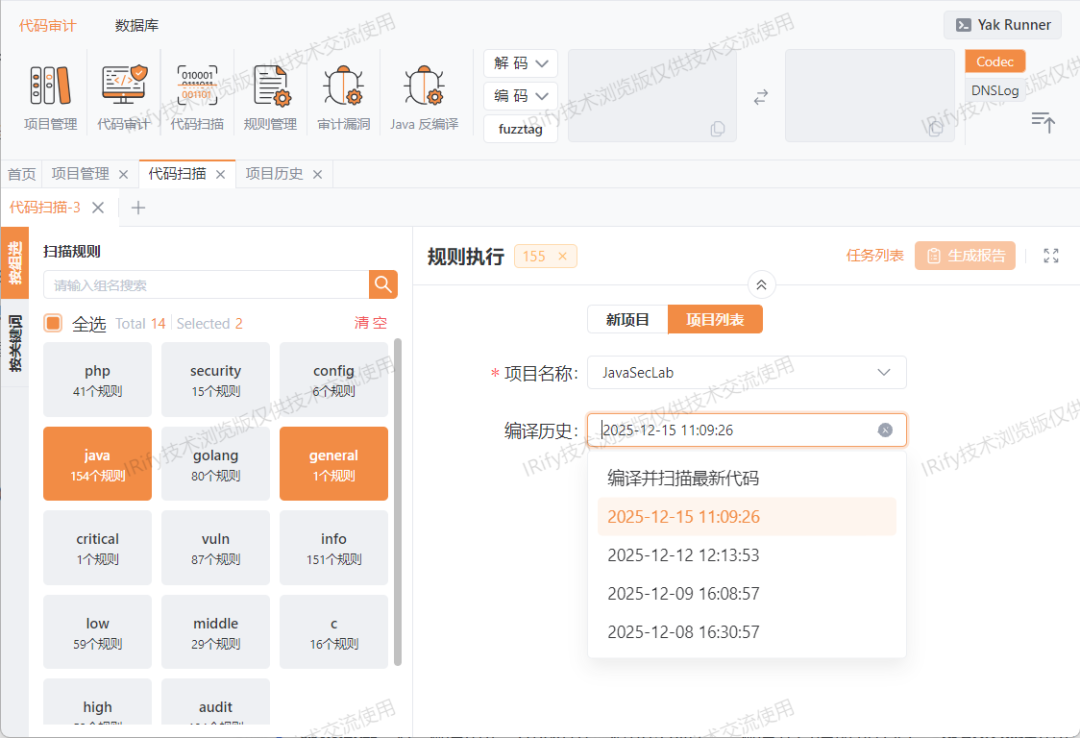The width and height of the screenshot is (1080, 738).
Task: Click the swap arrows between codec boxes
Action: pos(760,97)
